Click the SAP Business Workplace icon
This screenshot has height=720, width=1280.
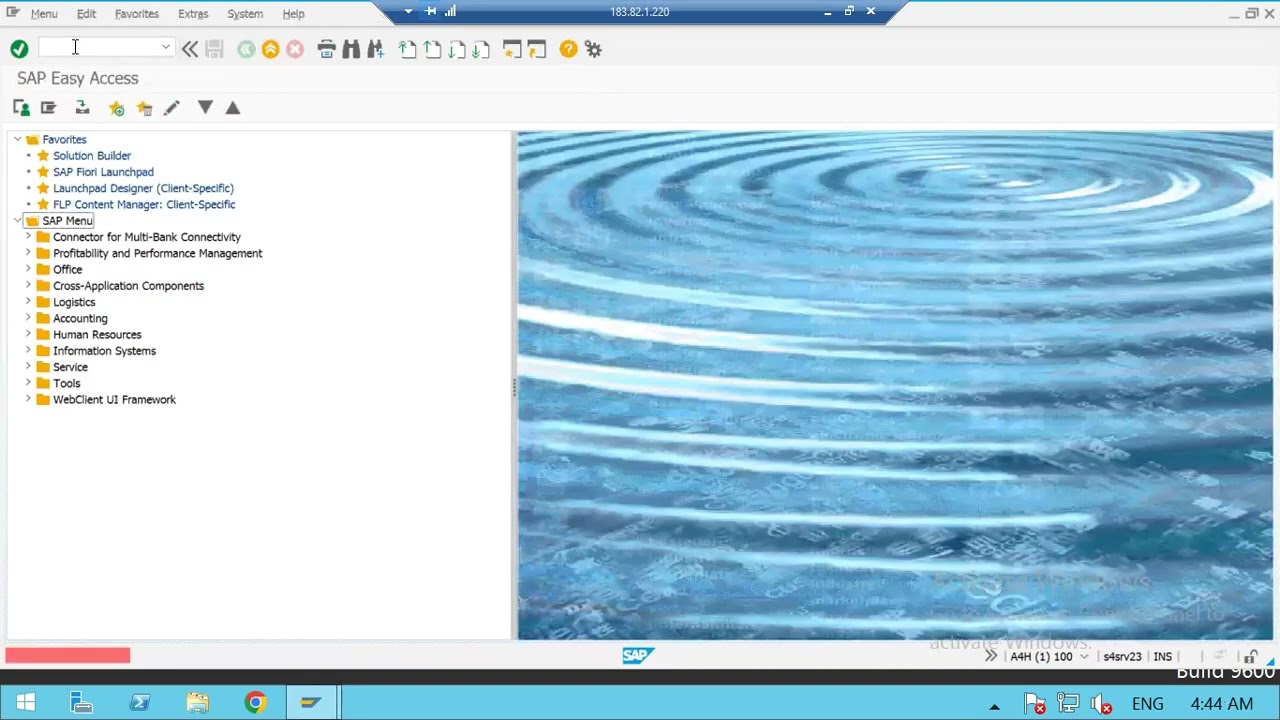(x=82, y=108)
